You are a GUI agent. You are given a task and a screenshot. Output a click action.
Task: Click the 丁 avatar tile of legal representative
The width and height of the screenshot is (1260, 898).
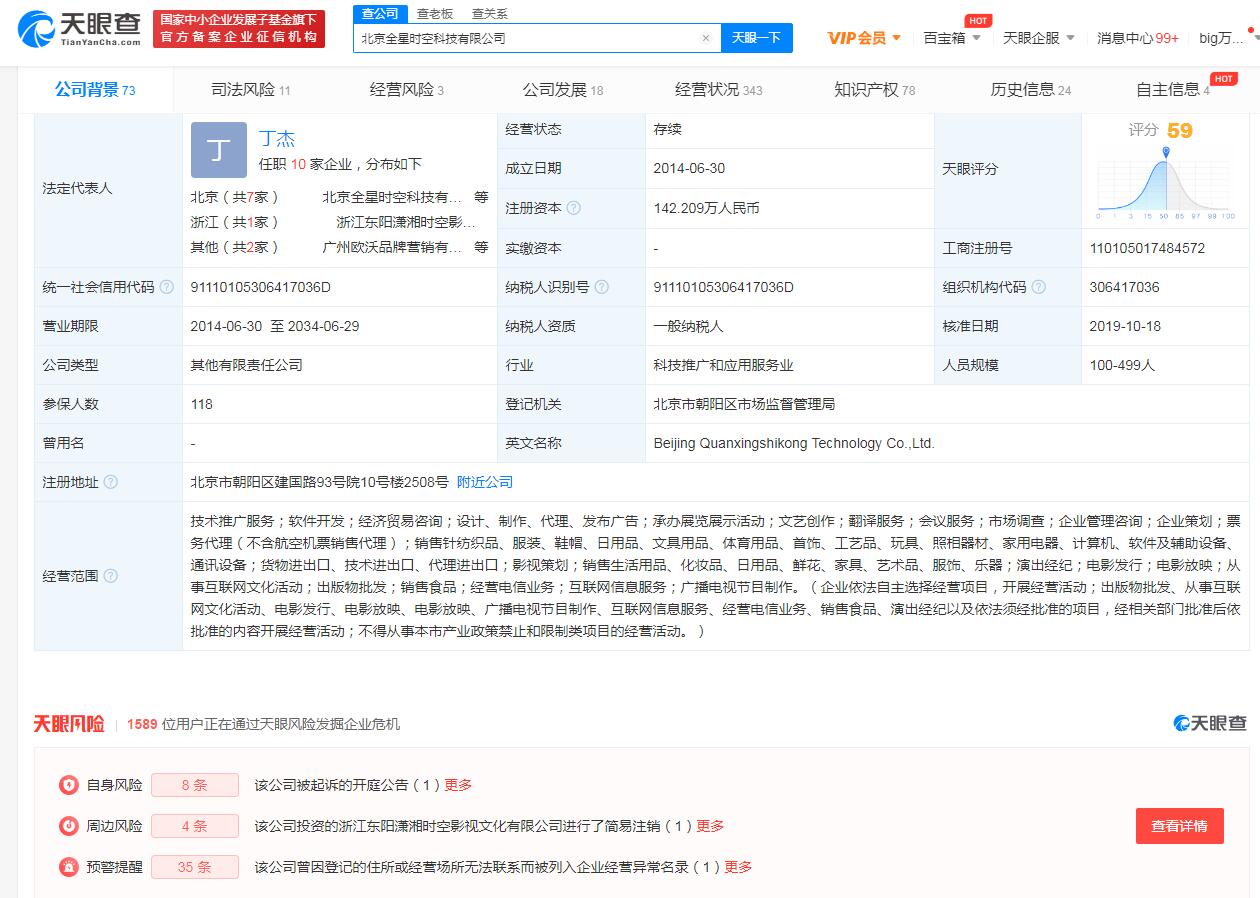(219, 150)
